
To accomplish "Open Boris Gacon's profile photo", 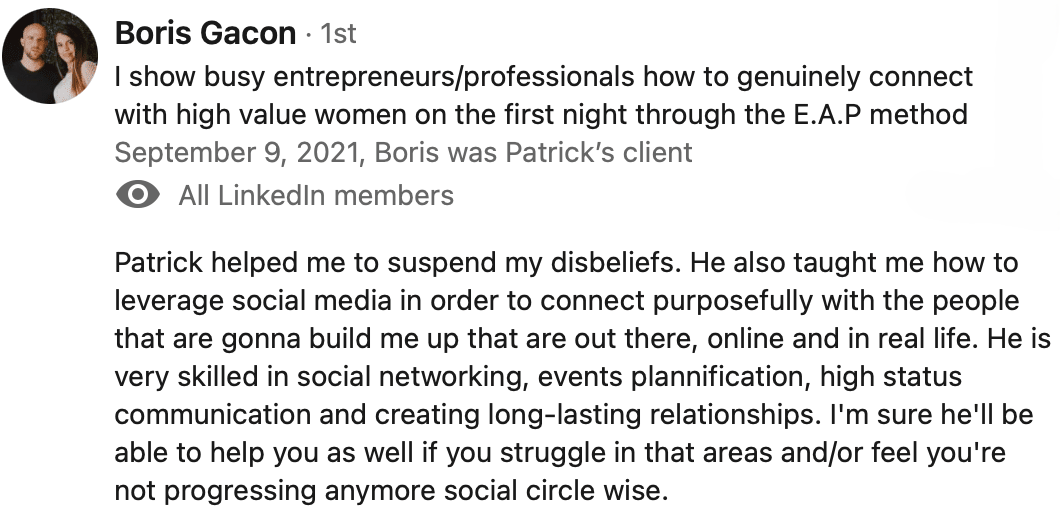I will [x=49, y=56].
